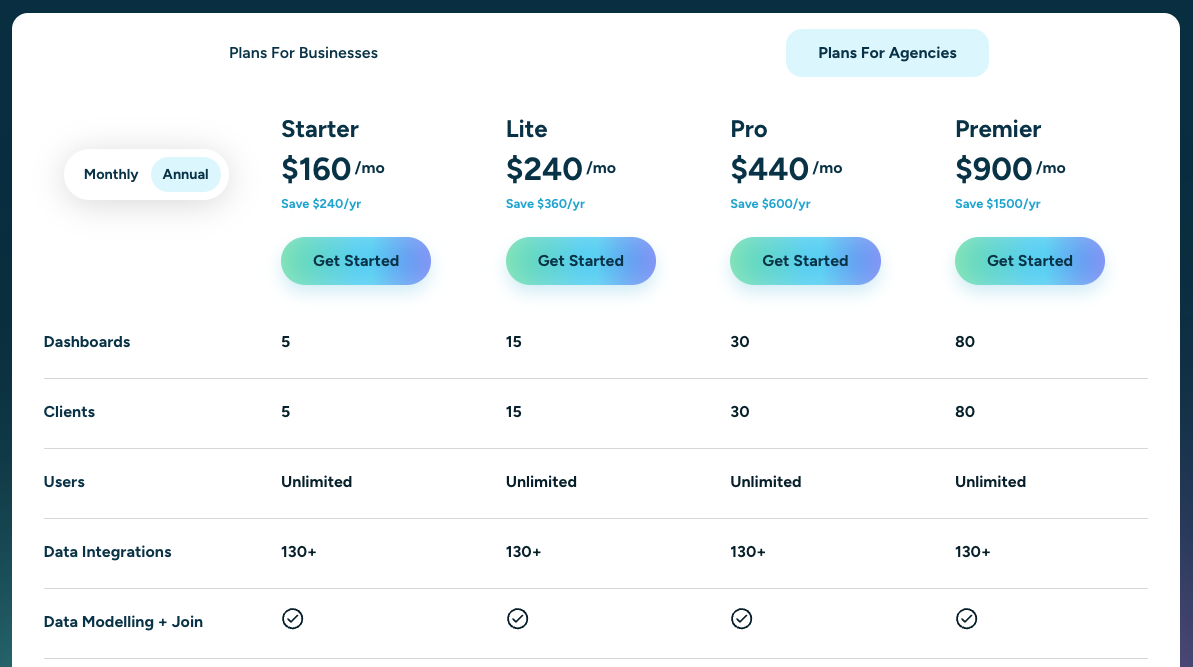
Task: Click Get Started for the Starter plan
Action: click(x=355, y=260)
